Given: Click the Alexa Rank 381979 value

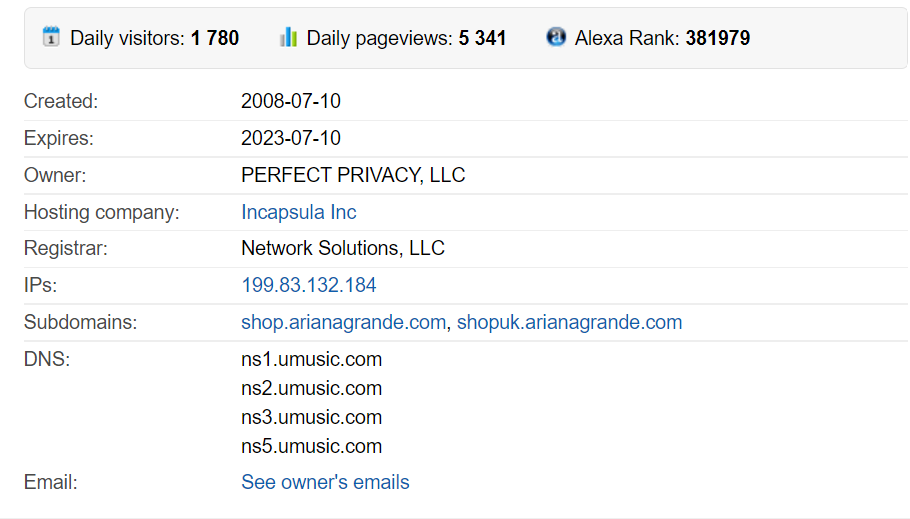Looking at the screenshot, I should tap(718, 38).
